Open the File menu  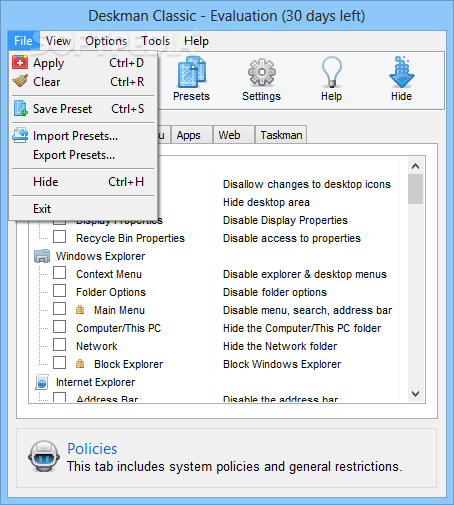24,41
